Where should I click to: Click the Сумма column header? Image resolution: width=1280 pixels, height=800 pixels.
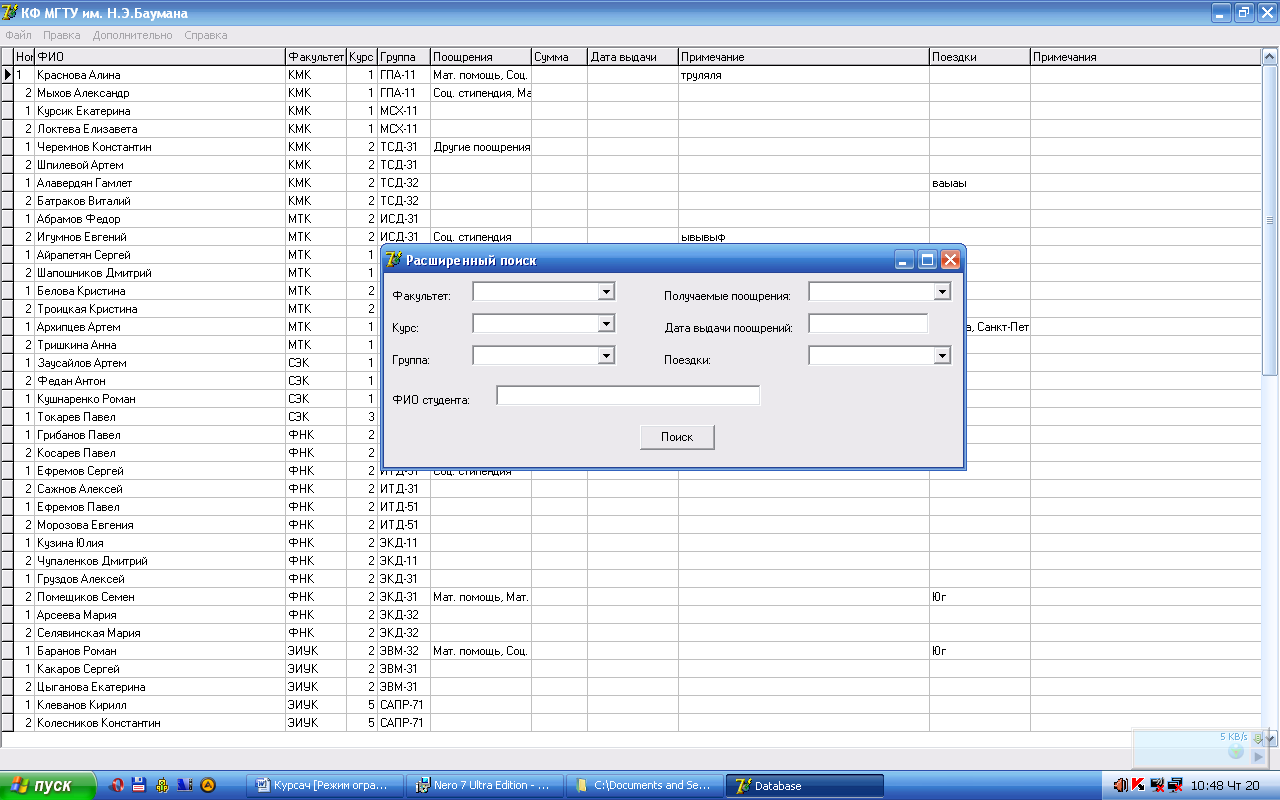coord(559,57)
